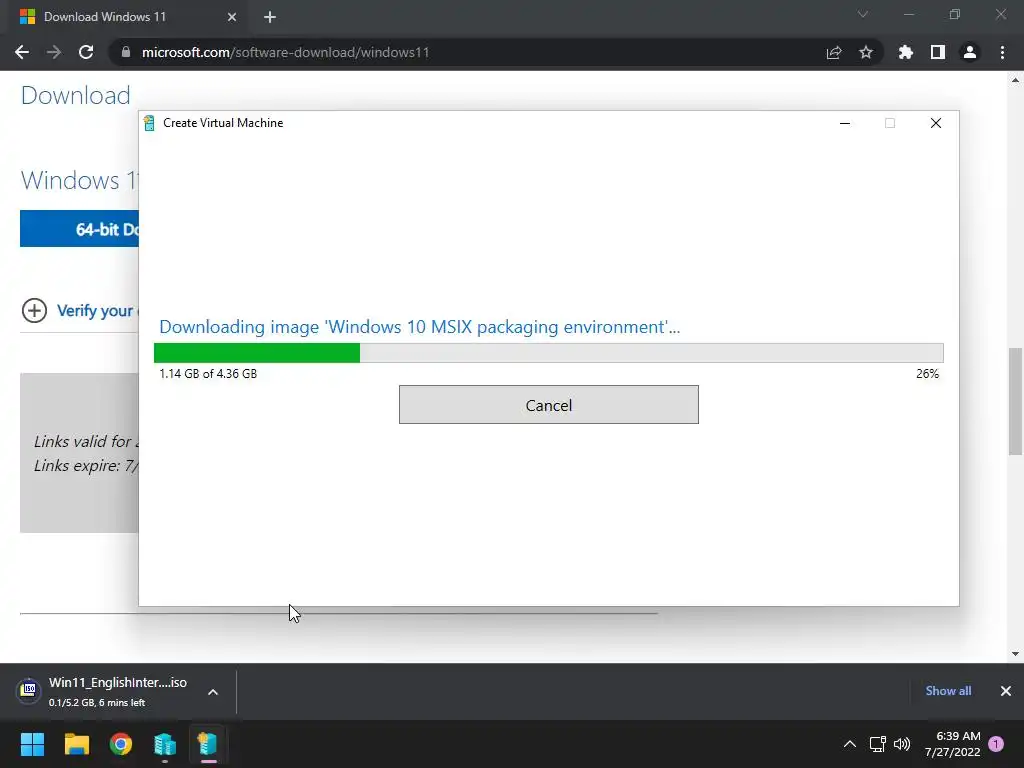Viewport: 1024px width, 768px height.
Task: Open File Explorer from taskbar
Action: tap(76, 744)
